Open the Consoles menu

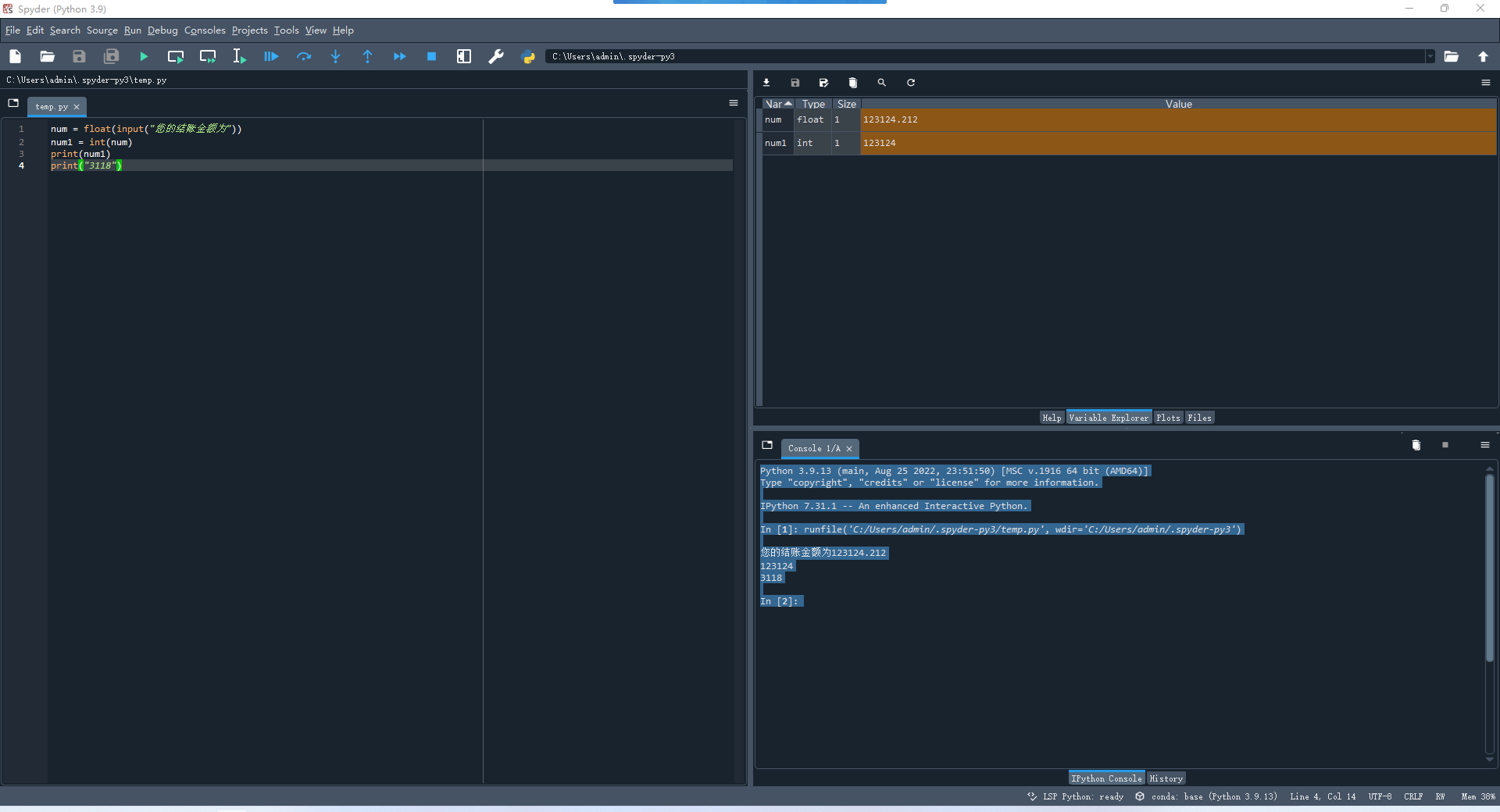tap(205, 30)
